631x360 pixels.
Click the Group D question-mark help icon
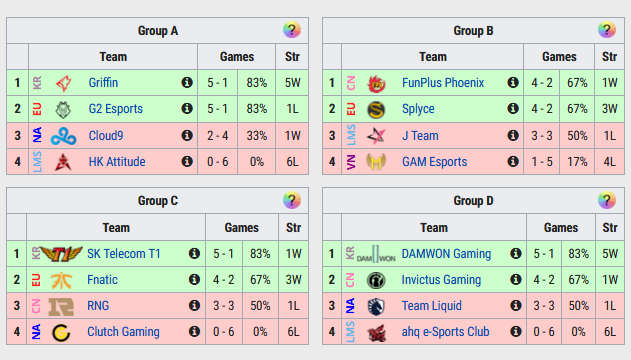click(x=607, y=200)
